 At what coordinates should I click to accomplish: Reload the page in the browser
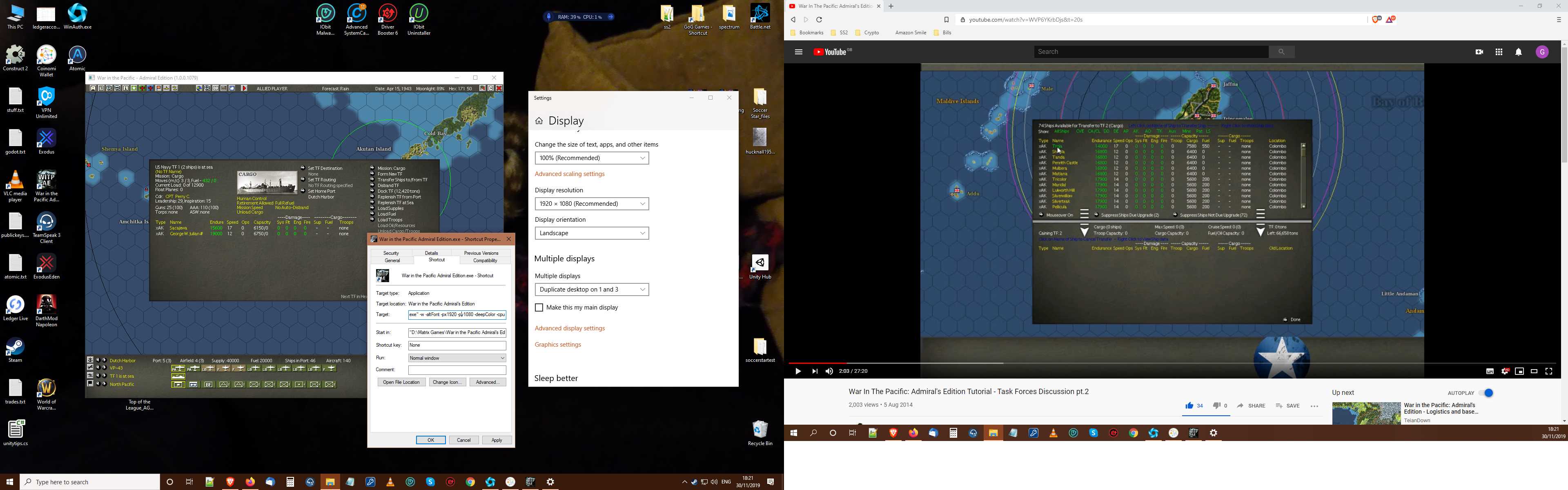pyautogui.click(x=819, y=20)
